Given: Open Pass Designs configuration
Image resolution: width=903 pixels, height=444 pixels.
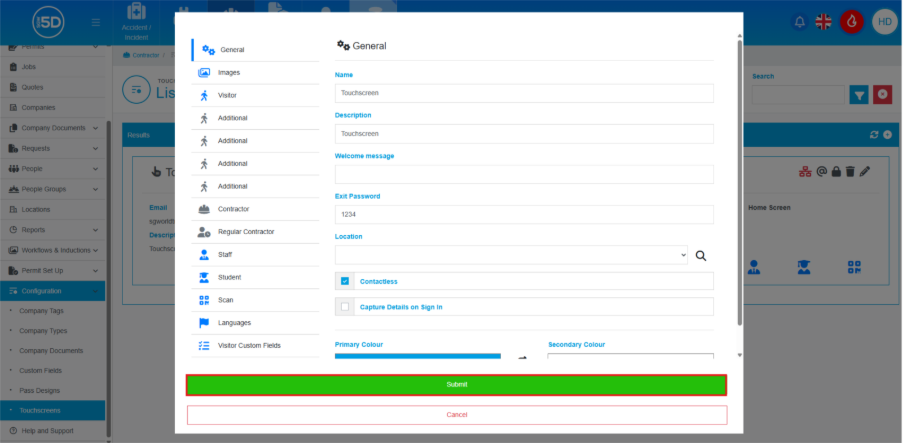Looking at the screenshot, I should point(39,390).
